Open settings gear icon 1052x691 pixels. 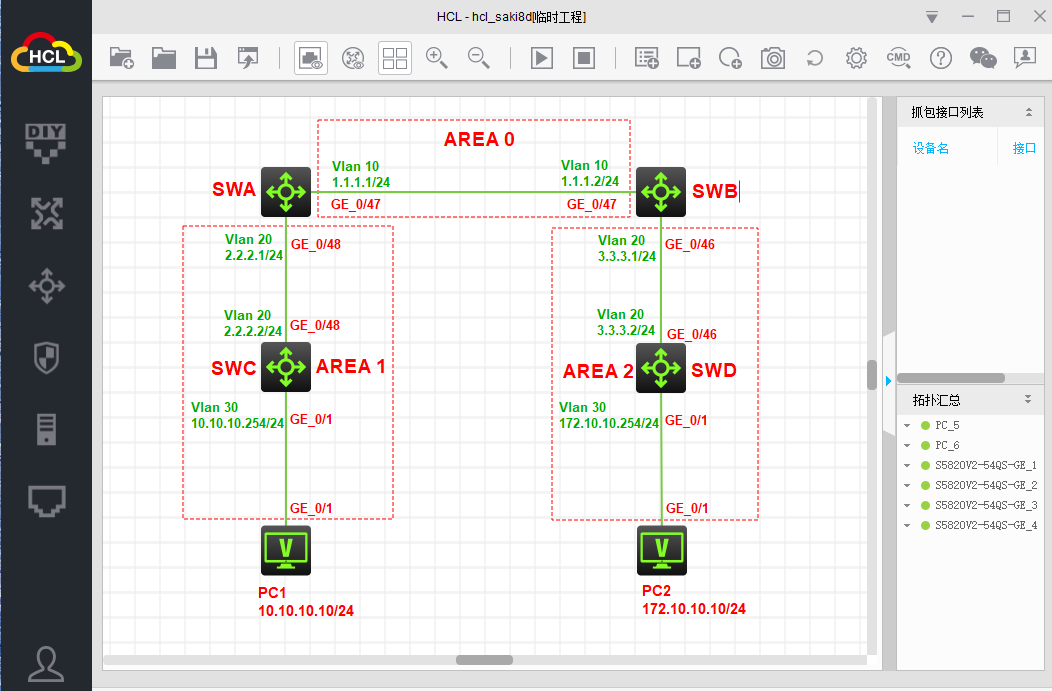tap(856, 58)
